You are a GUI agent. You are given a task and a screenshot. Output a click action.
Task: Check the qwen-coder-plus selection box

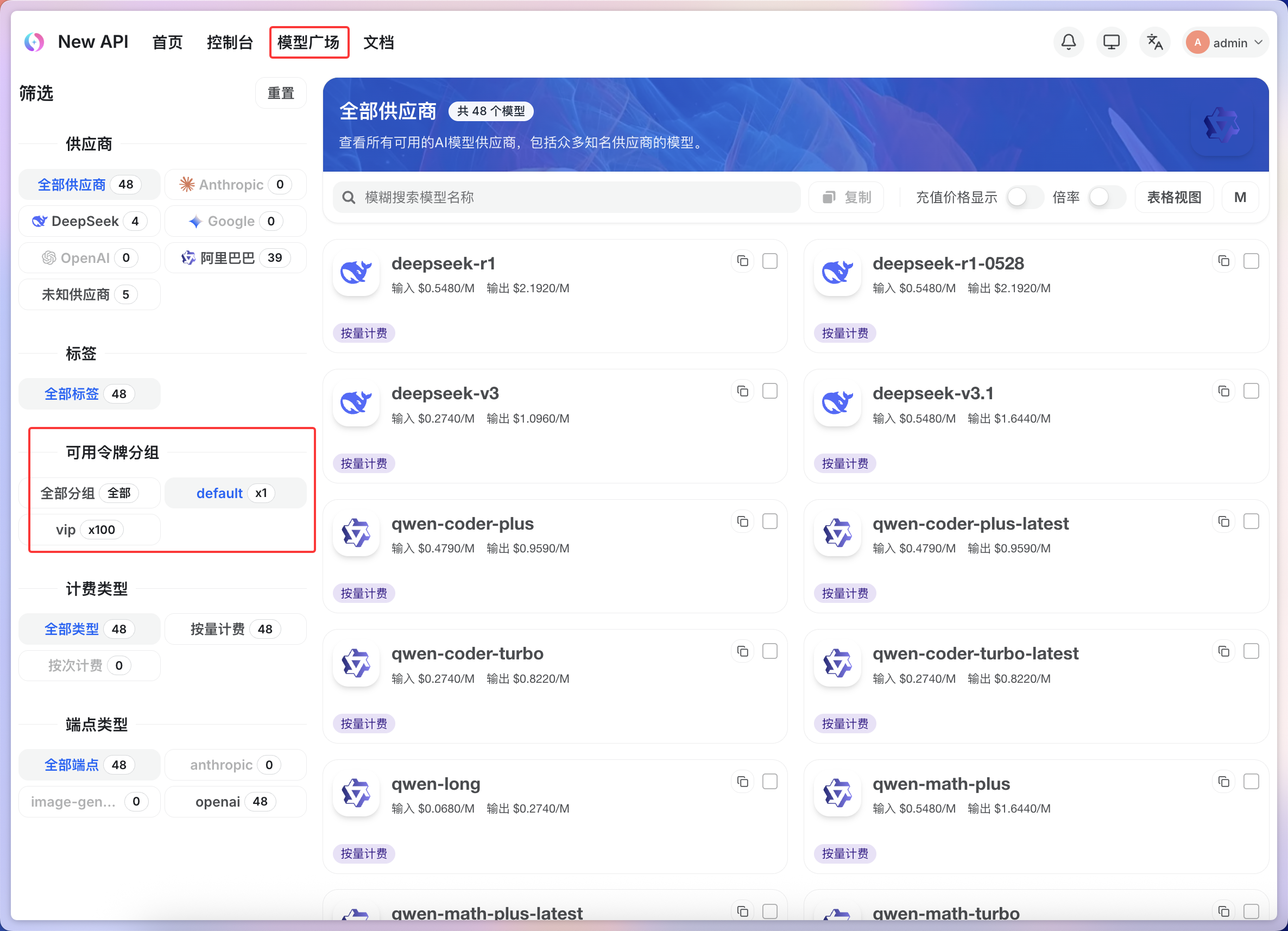pyautogui.click(x=770, y=521)
